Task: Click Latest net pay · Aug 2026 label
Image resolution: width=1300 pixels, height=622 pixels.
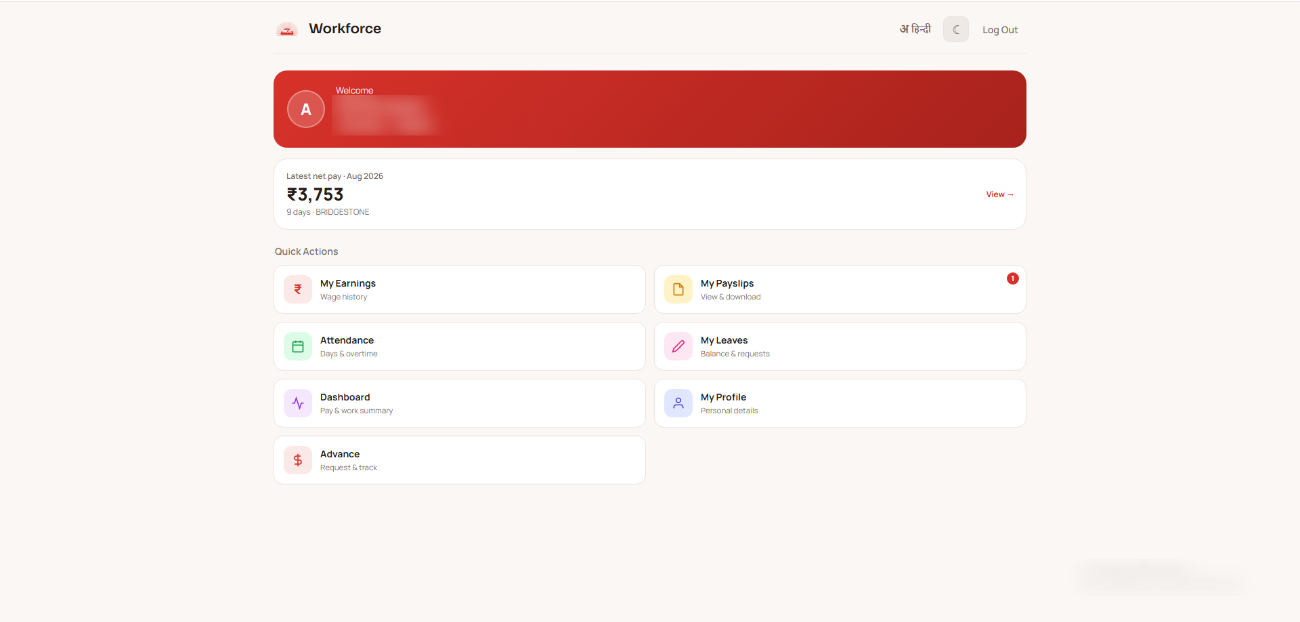Action: coord(335,176)
